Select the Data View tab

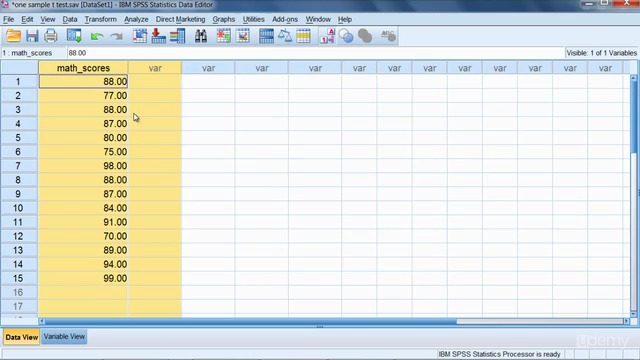(21, 337)
